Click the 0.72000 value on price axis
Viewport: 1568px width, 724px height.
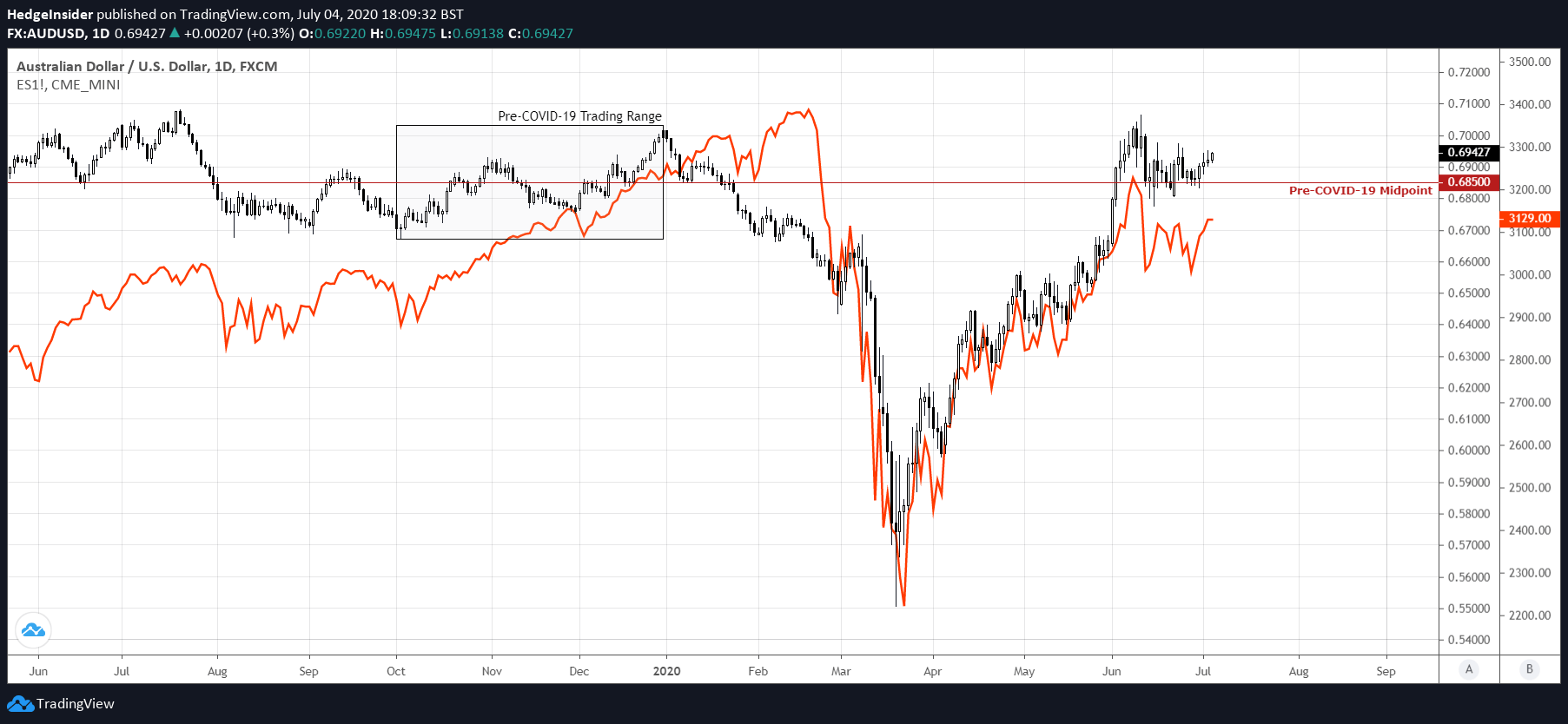click(1469, 72)
